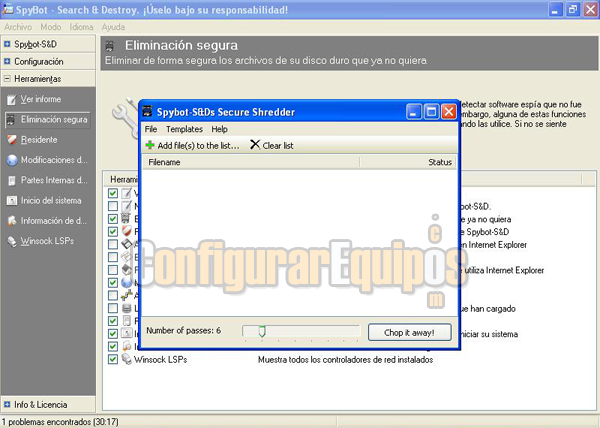Click '1 problemas encontrados (30:17)' in status bar

pyautogui.click(x=60, y=422)
